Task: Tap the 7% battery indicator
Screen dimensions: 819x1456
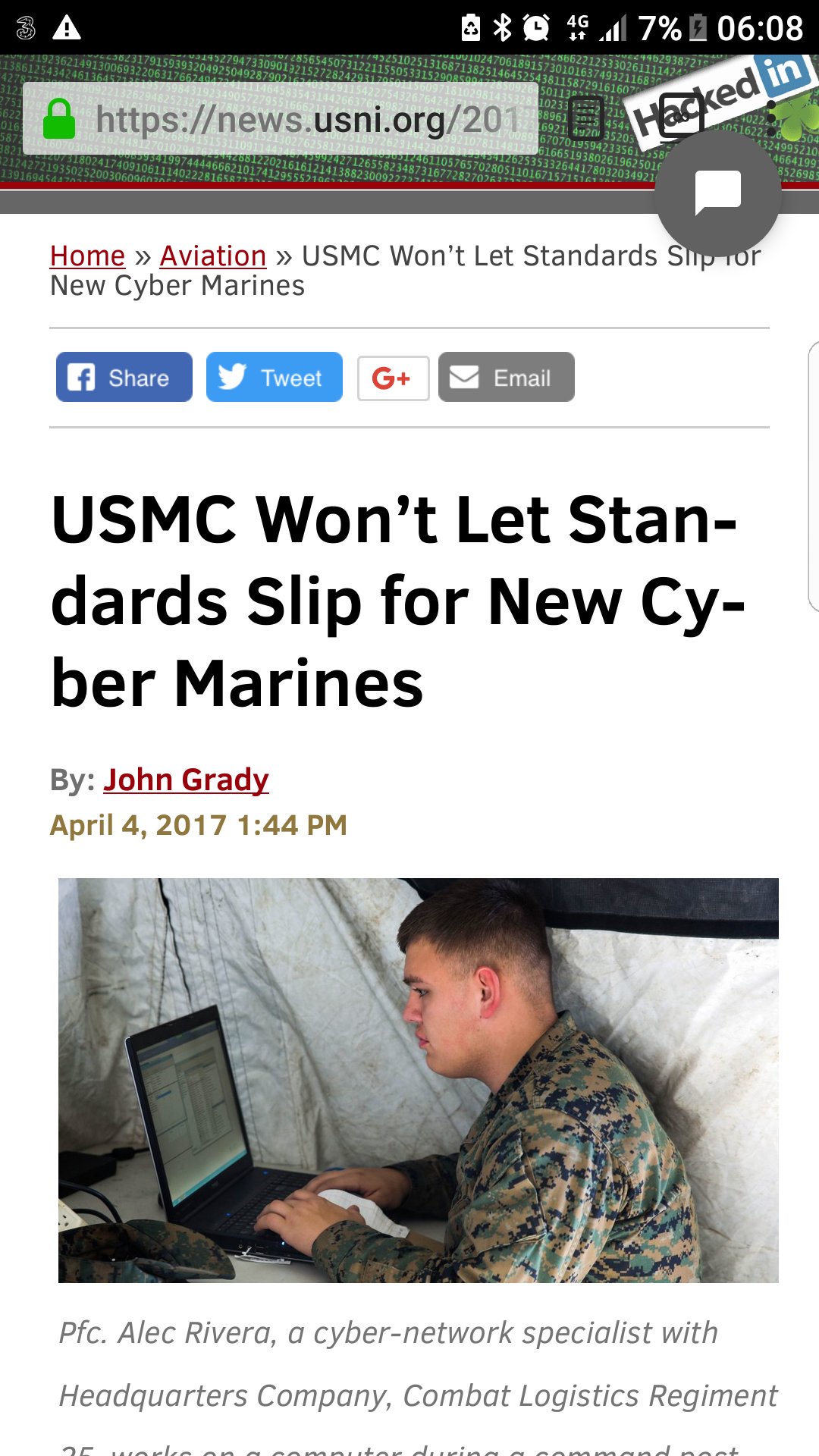Action: (673, 29)
